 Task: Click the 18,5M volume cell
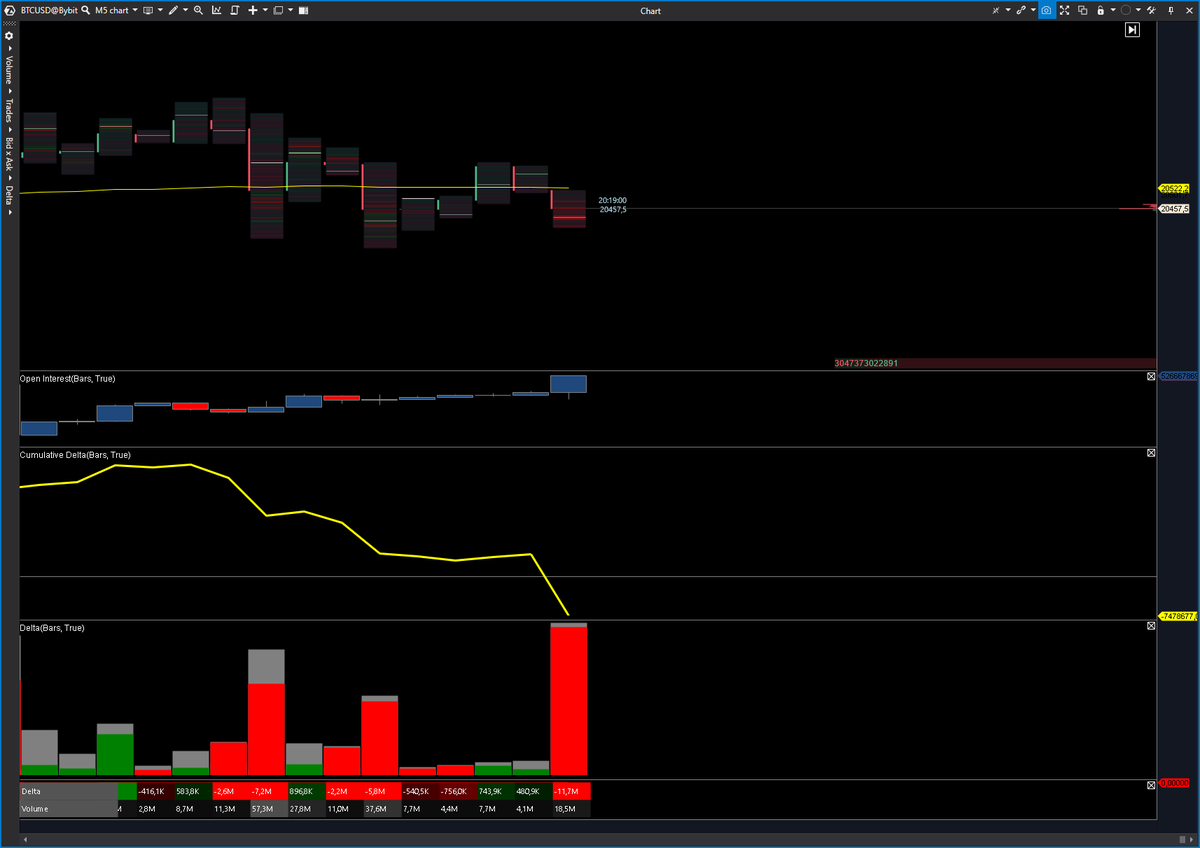(x=571, y=808)
